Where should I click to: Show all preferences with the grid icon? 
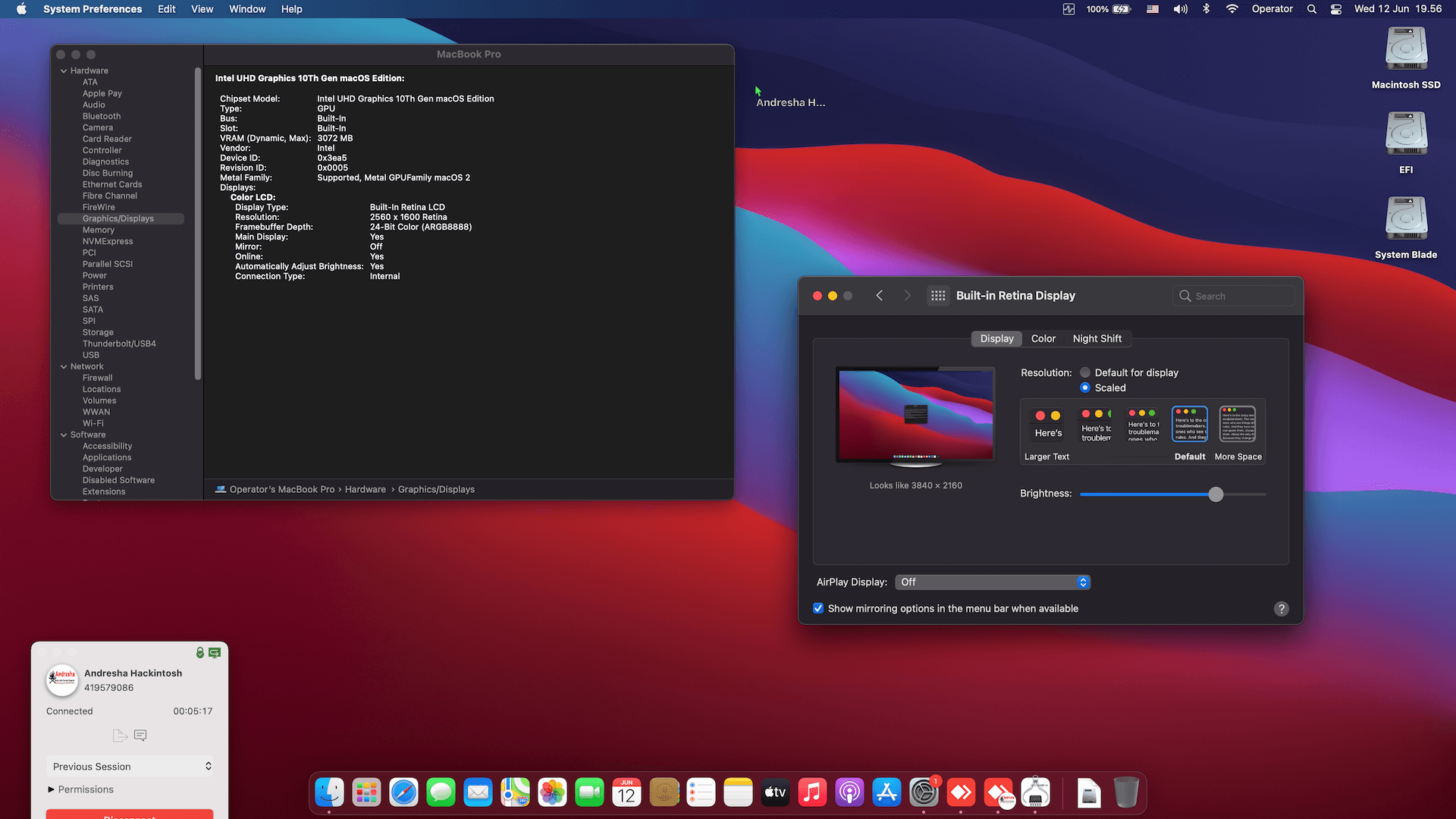938,296
